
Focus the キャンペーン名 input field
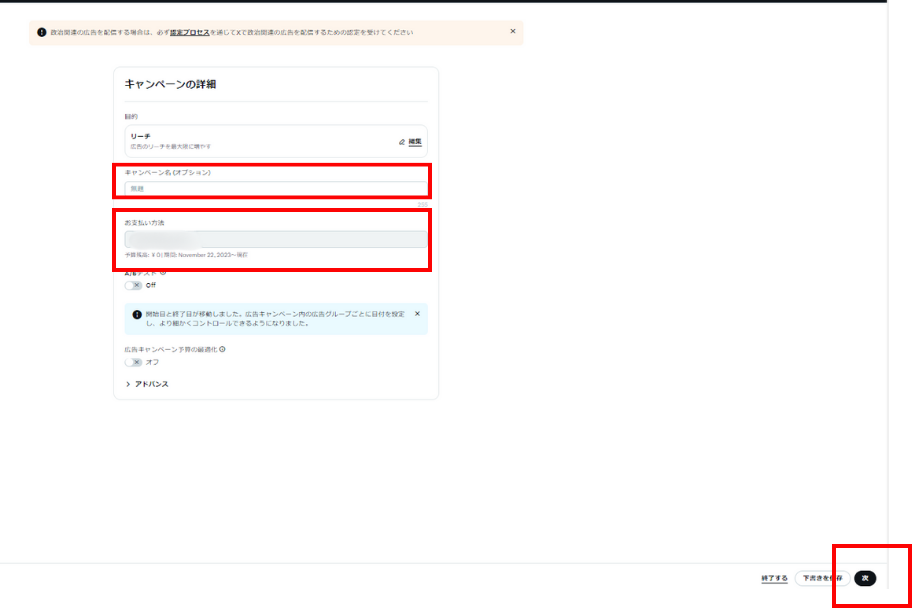[x=275, y=188]
